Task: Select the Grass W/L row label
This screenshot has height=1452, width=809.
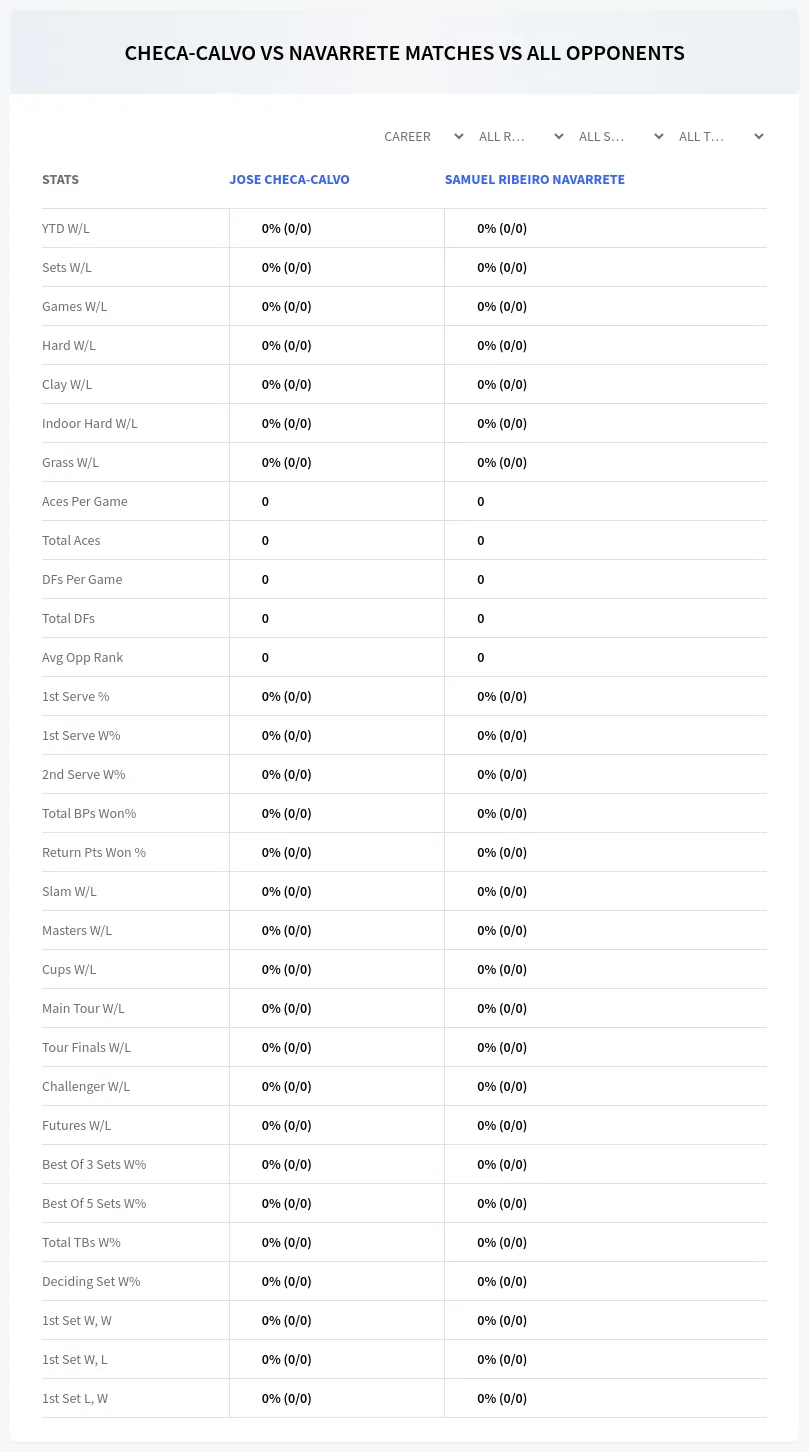Action: coord(71,462)
